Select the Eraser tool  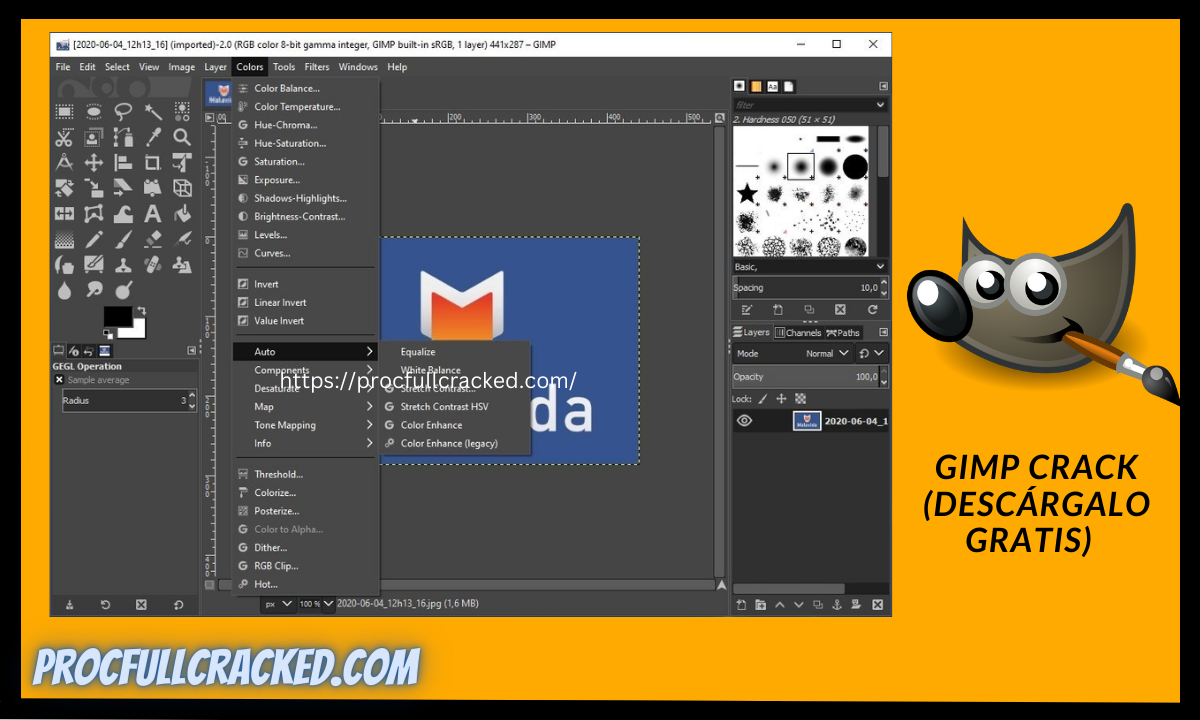click(152, 240)
